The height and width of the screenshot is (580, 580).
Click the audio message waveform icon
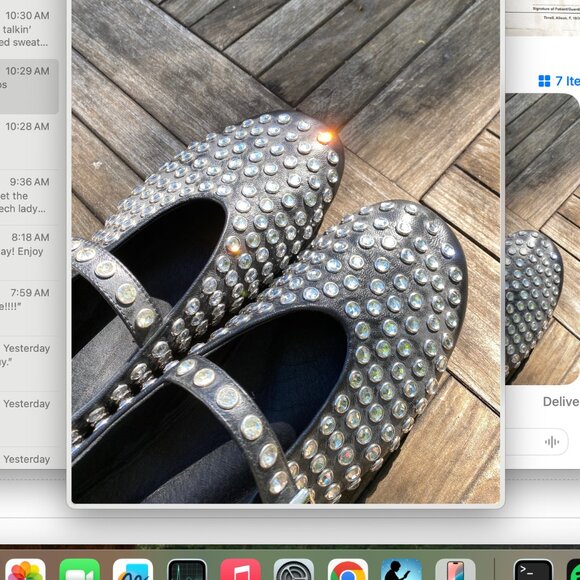552,442
